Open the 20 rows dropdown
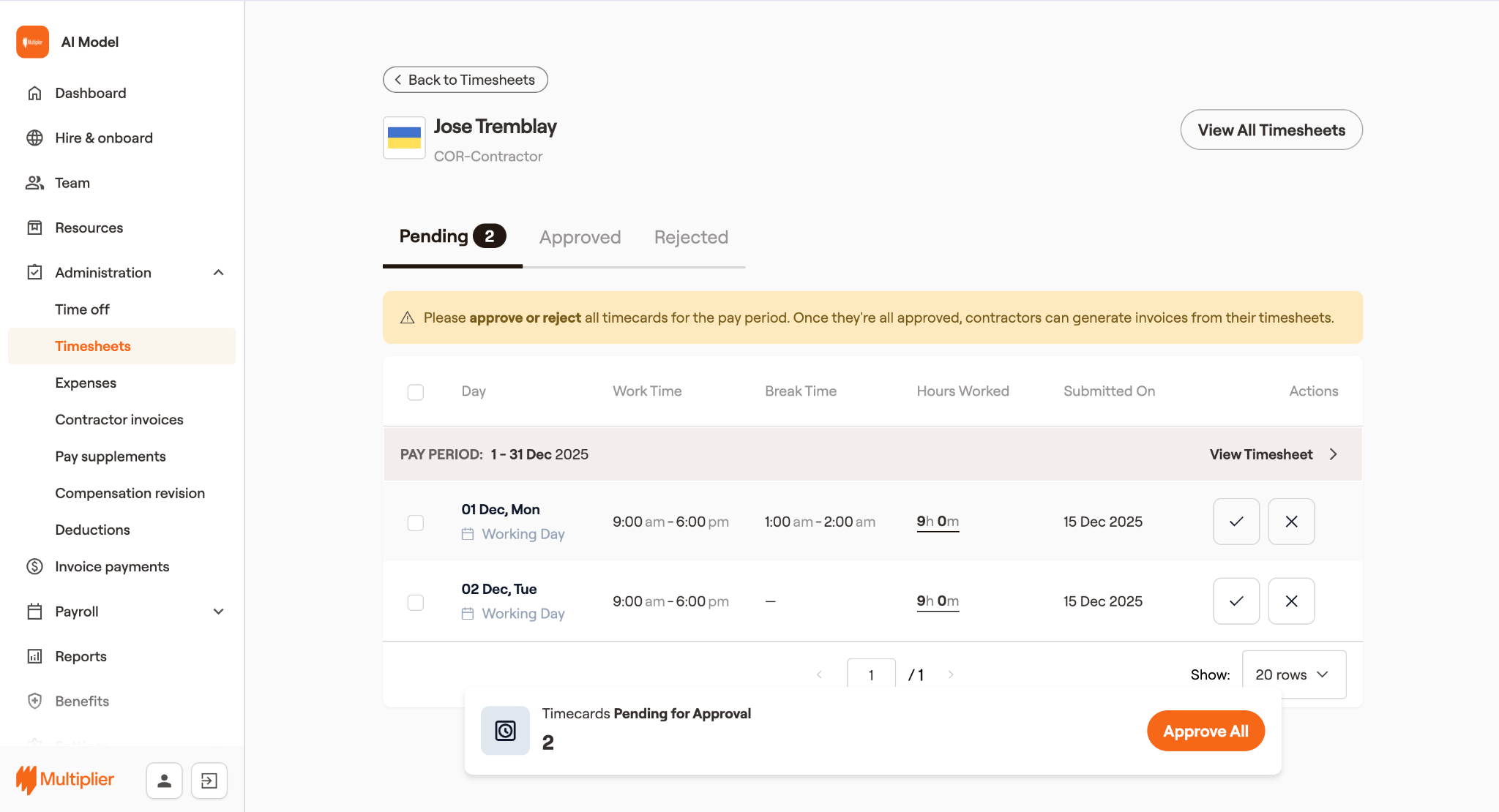This screenshot has height=812, width=1499. [x=1293, y=674]
